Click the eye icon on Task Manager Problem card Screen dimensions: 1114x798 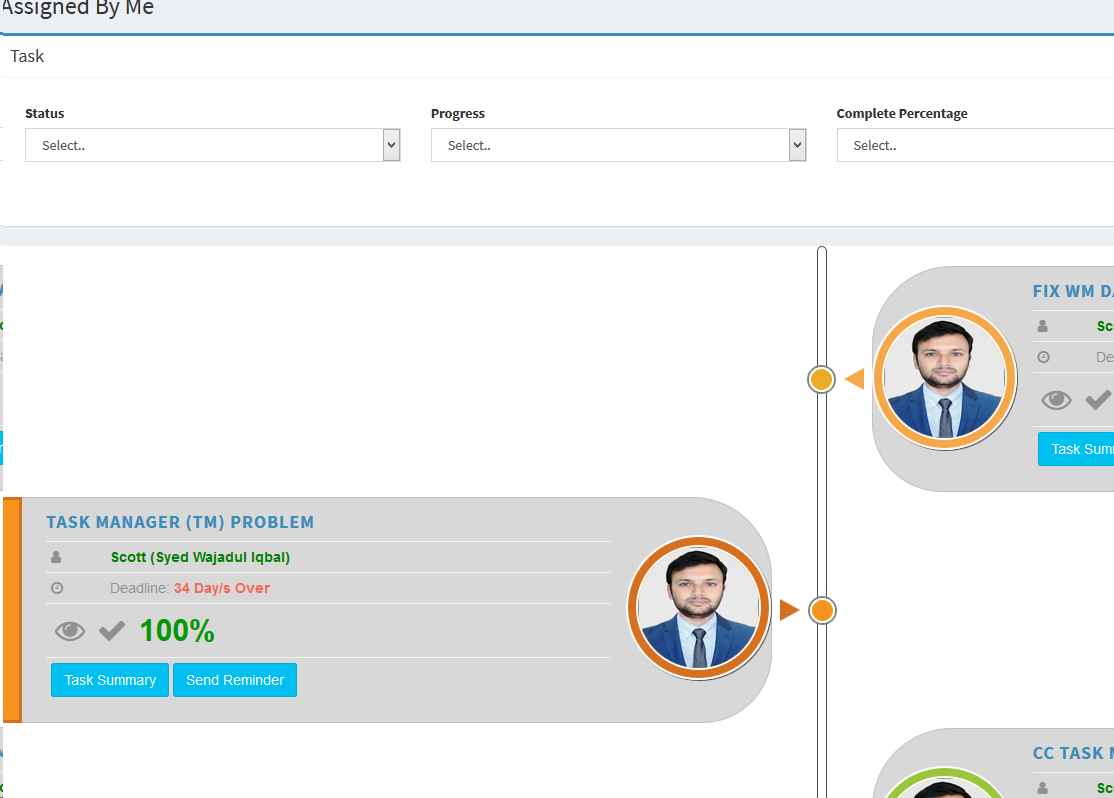(70, 631)
